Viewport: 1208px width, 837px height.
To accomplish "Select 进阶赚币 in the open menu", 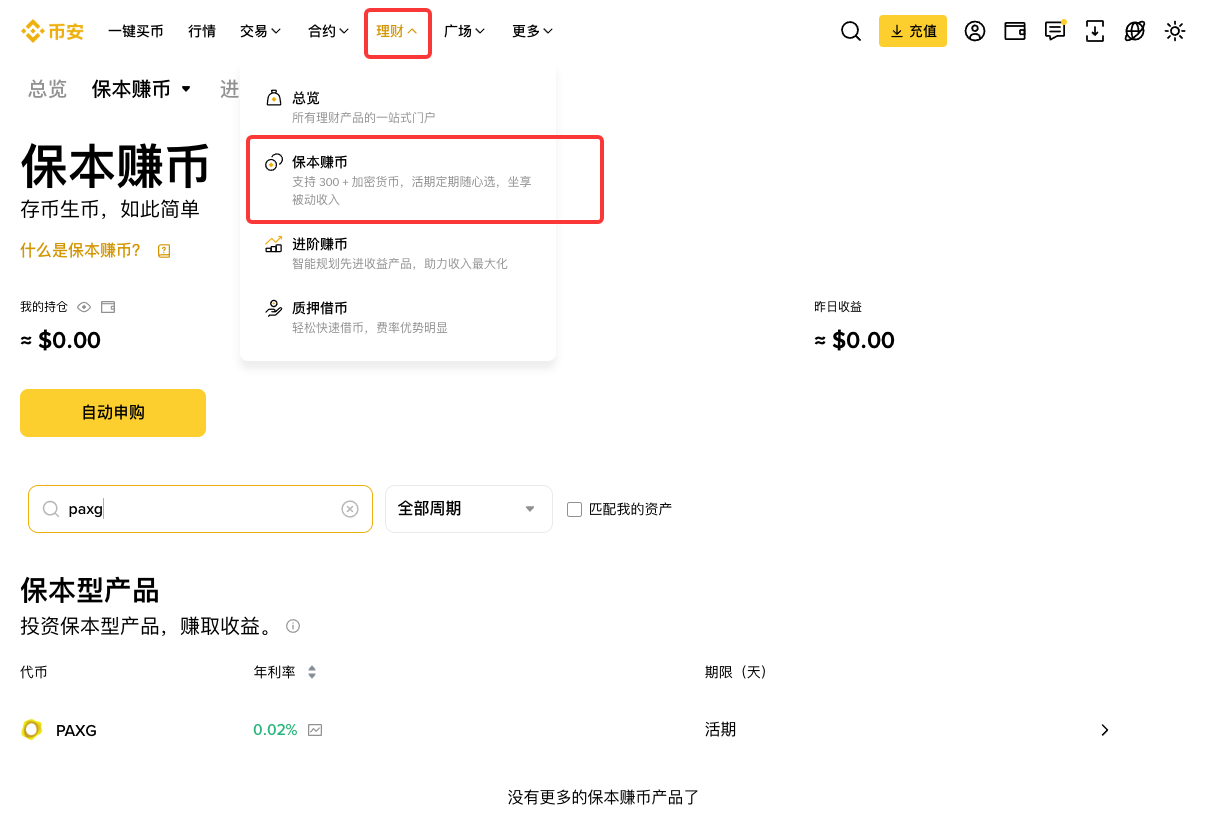I will 322,243.
